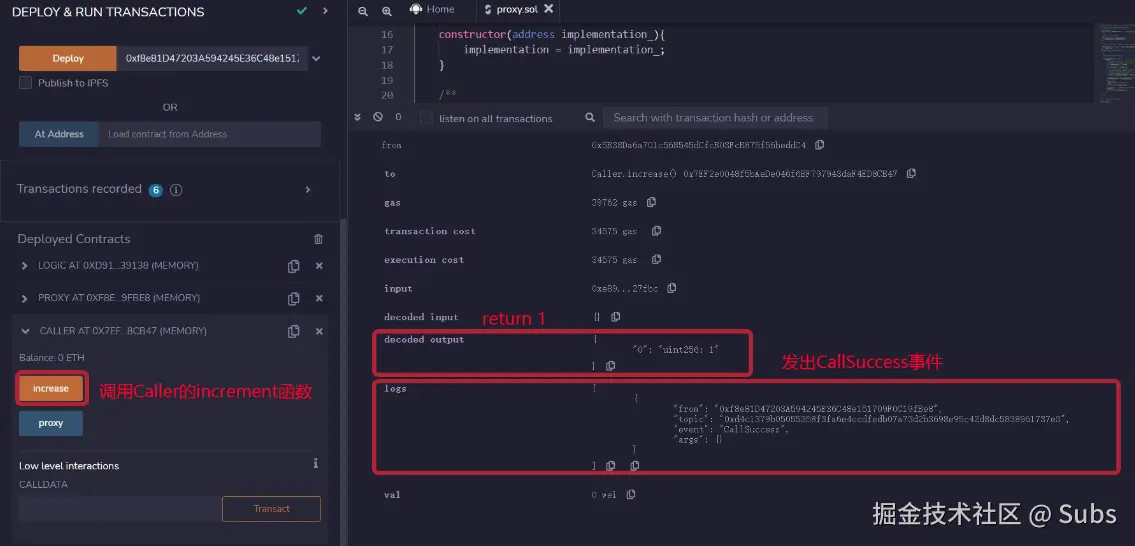Toggle the terminal with double-chevron icon
The height and width of the screenshot is (546, 1135).
(357, 117)
